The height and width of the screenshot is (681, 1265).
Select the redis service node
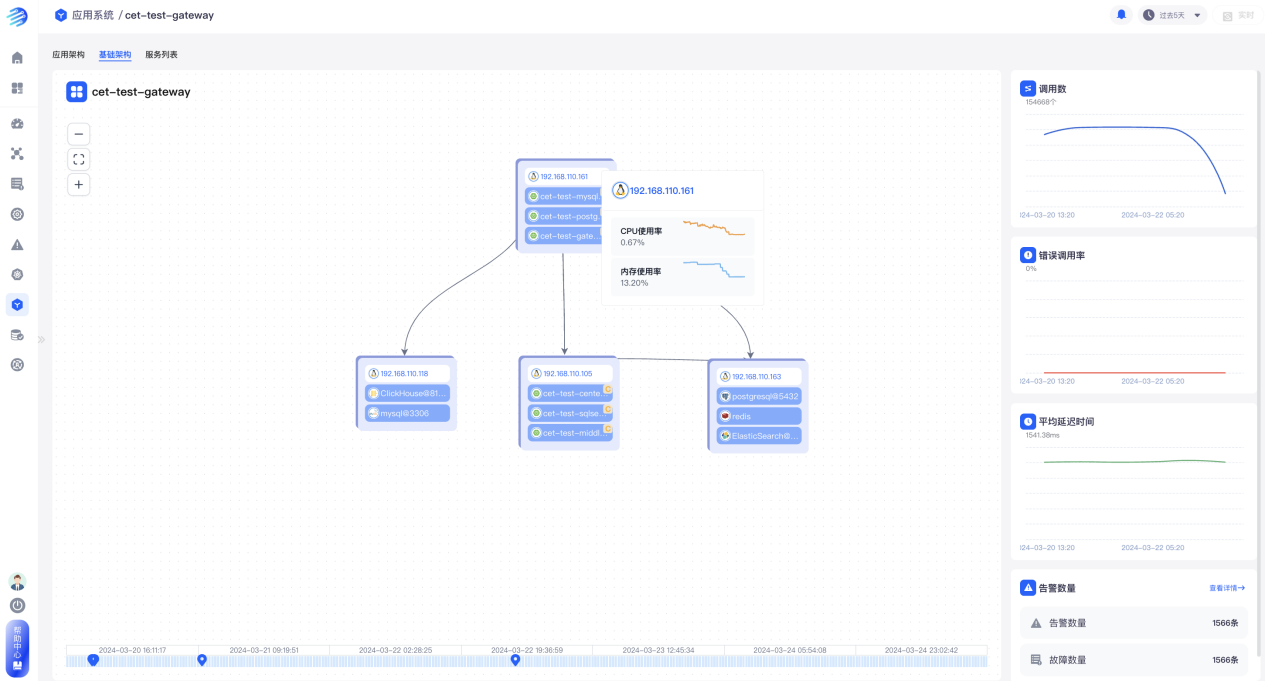[759, 416]
